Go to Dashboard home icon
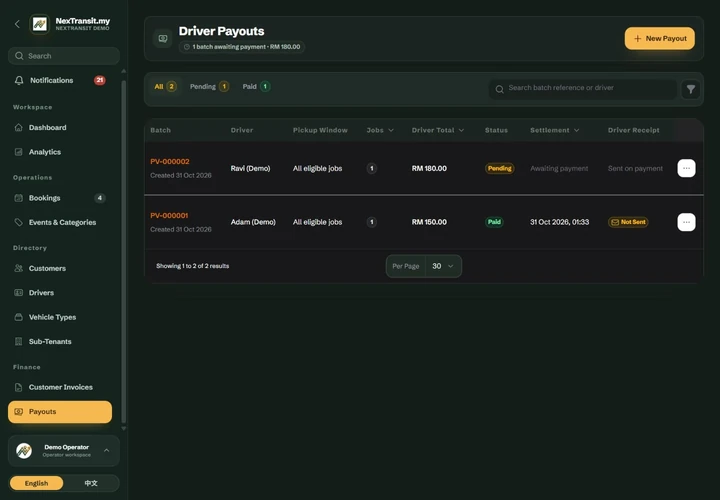Image resolution: width=720 pixels, height=500 pixels. tap(18, 128)
